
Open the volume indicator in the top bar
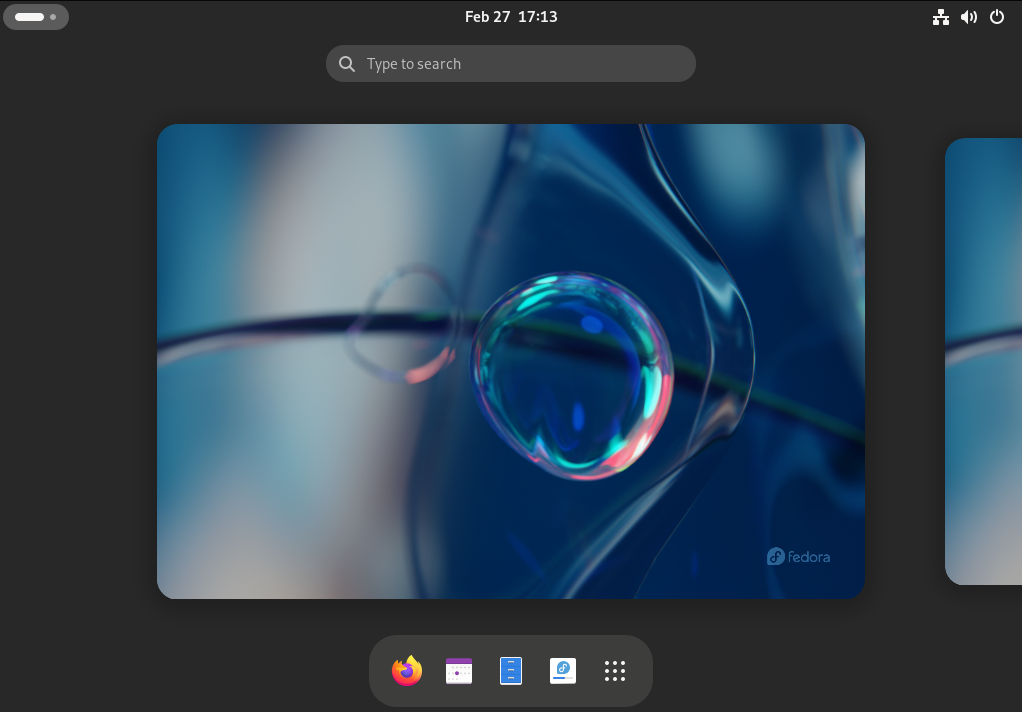point(969,17)
